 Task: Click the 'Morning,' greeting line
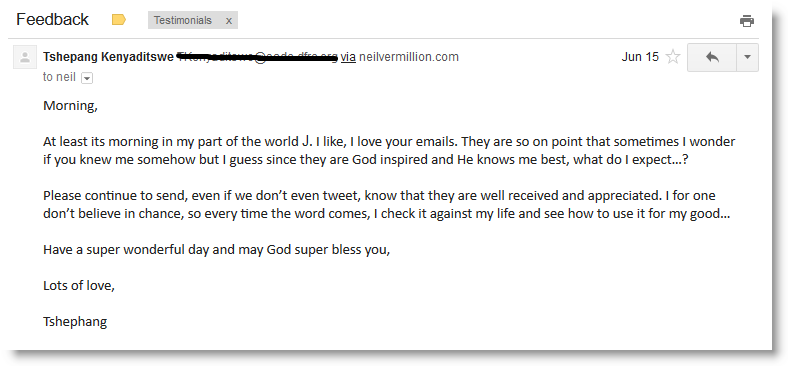pos(70,106)
